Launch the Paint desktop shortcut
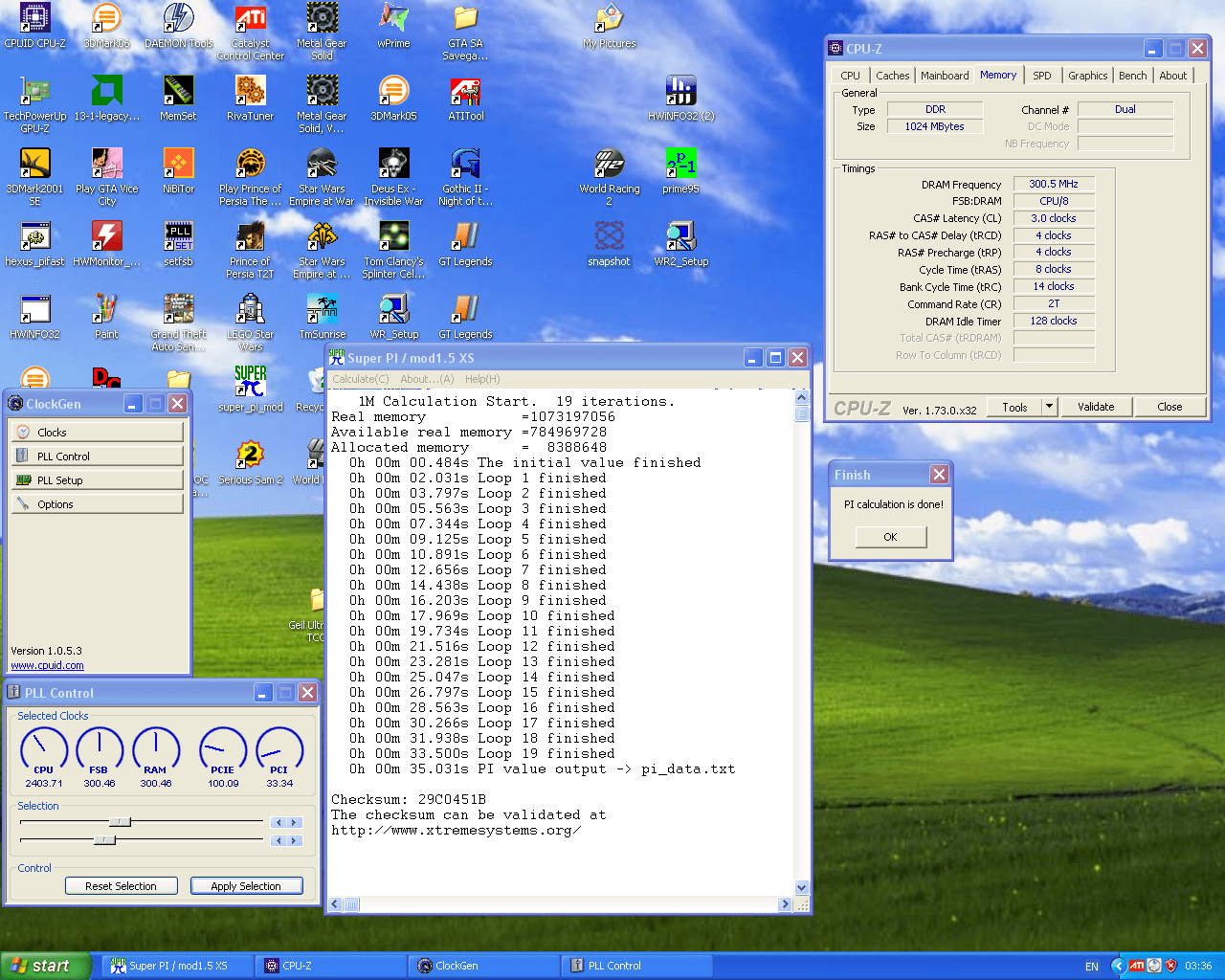 (106, 318)
